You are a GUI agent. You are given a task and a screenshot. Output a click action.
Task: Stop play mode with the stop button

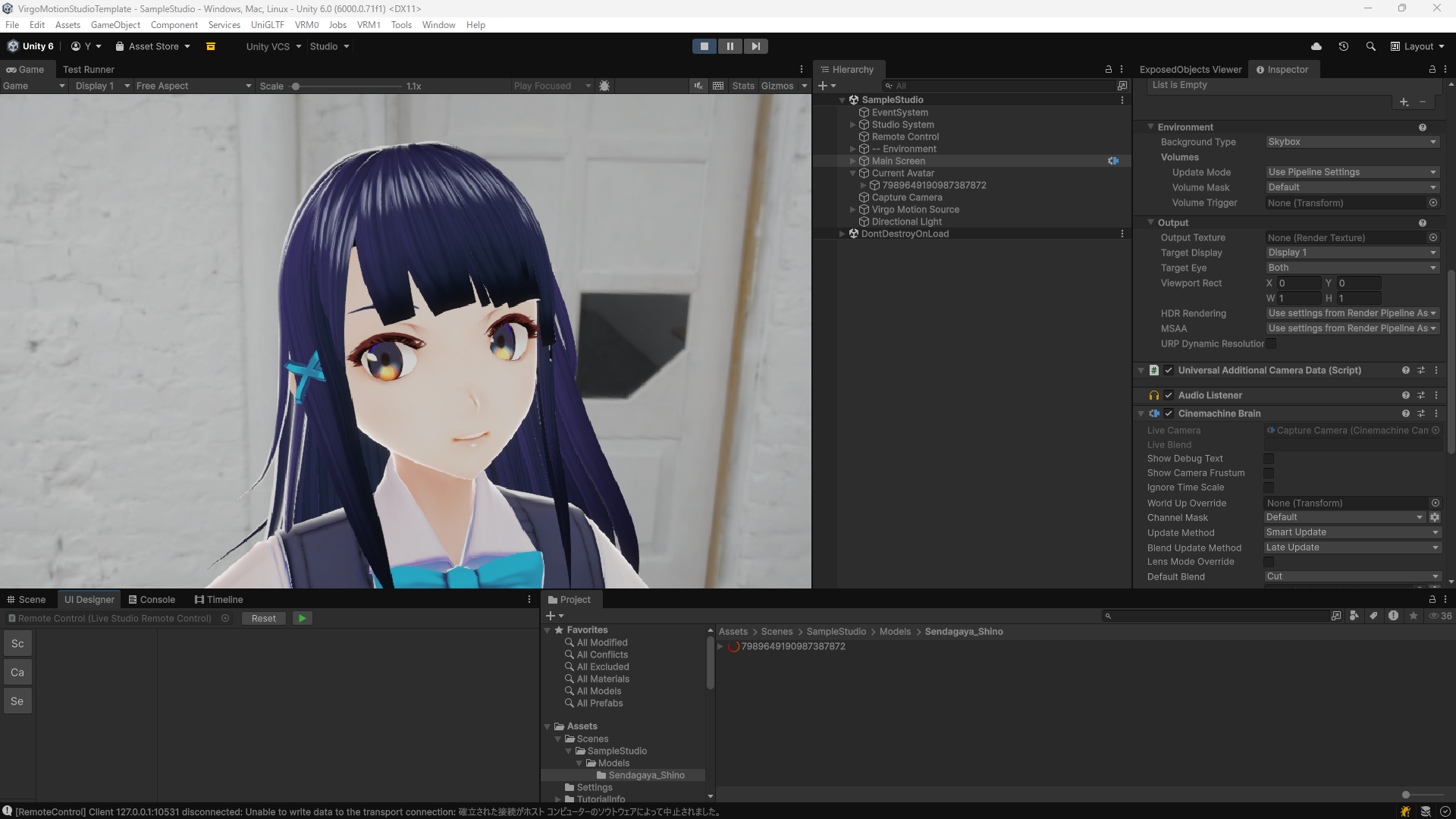(x=704, y=46)
